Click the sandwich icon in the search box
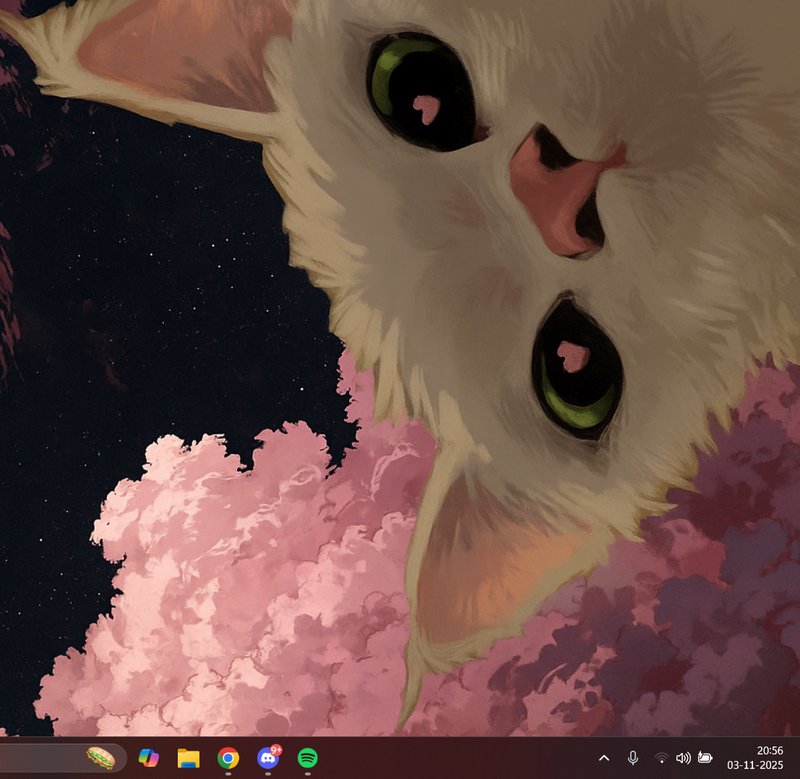Viewport: 800px width, 779px height. (x=101, y=758)
